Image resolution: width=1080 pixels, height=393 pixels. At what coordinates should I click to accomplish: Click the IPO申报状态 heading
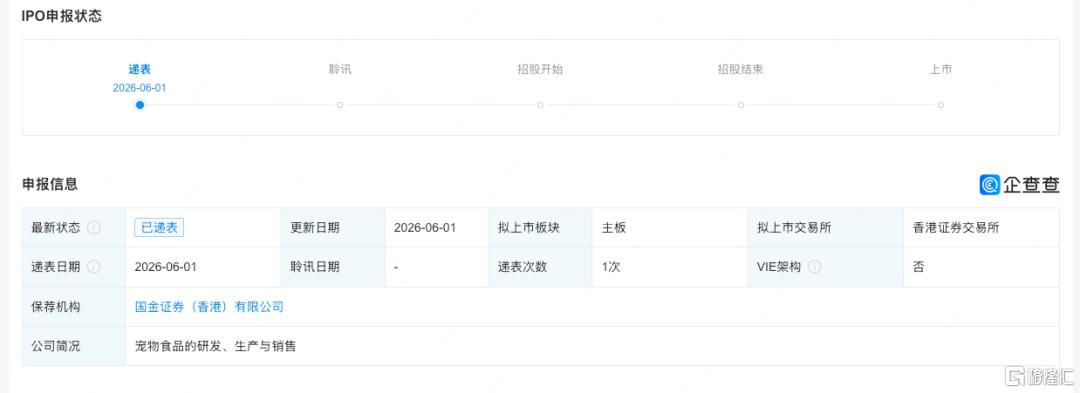[x=61, y=17]
